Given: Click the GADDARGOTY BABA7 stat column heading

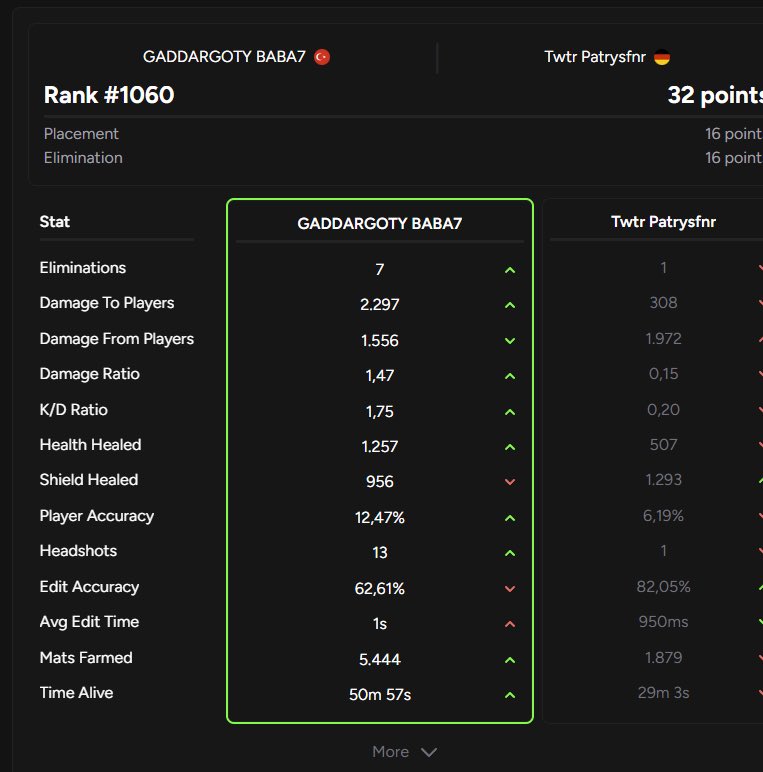Looking at the screenshot, I should (380, 224).
